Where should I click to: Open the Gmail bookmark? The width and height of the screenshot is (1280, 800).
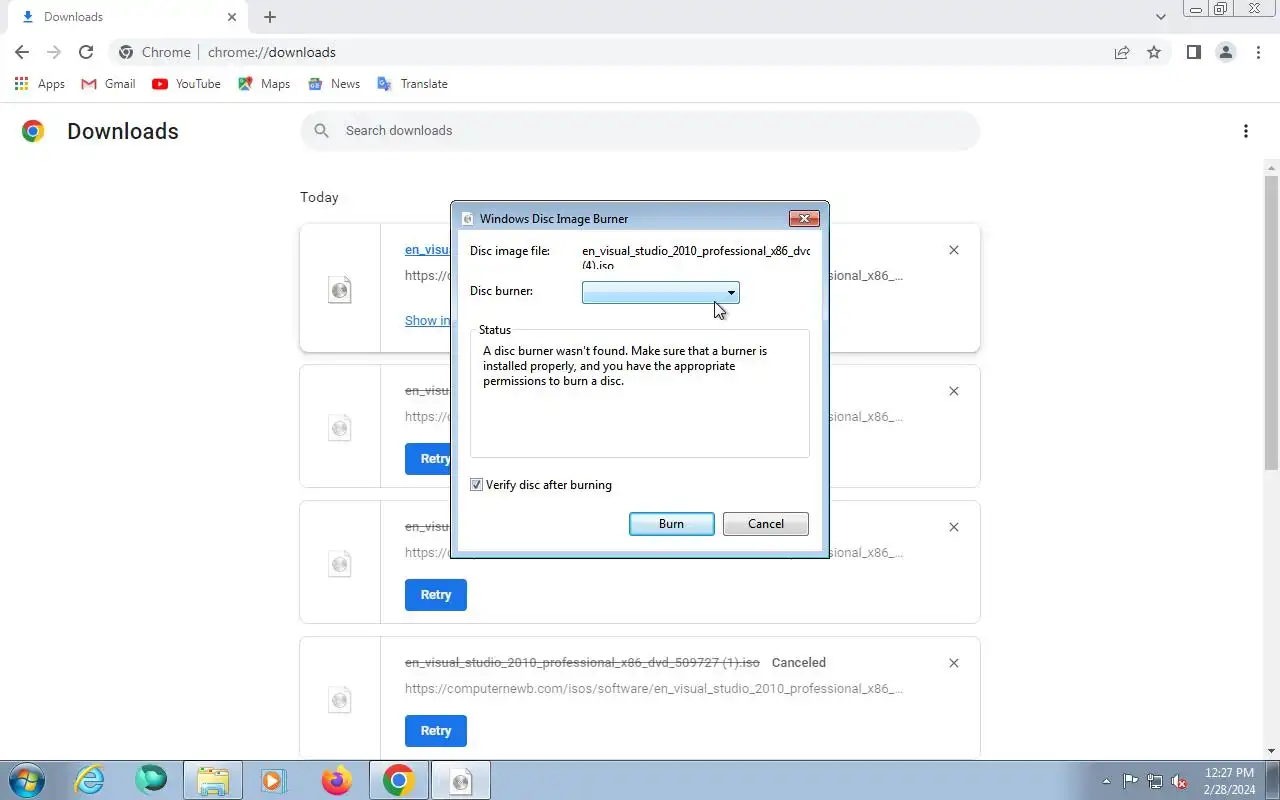point(108,84)
